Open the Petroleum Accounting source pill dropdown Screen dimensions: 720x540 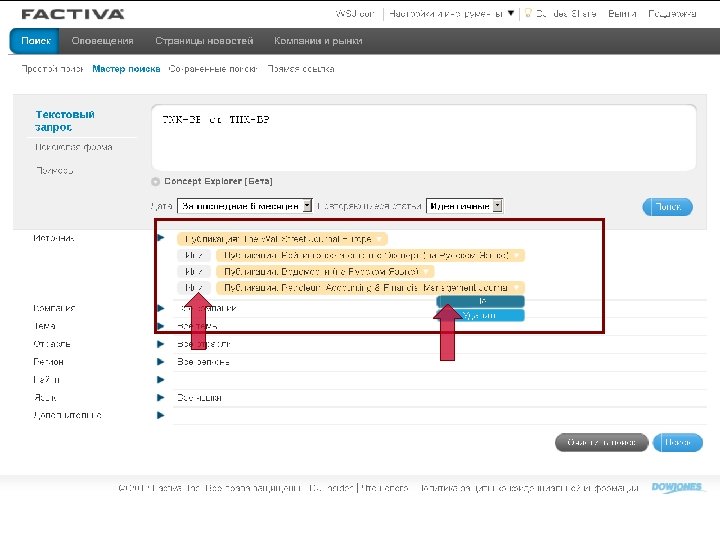click(x=517, y=288)
